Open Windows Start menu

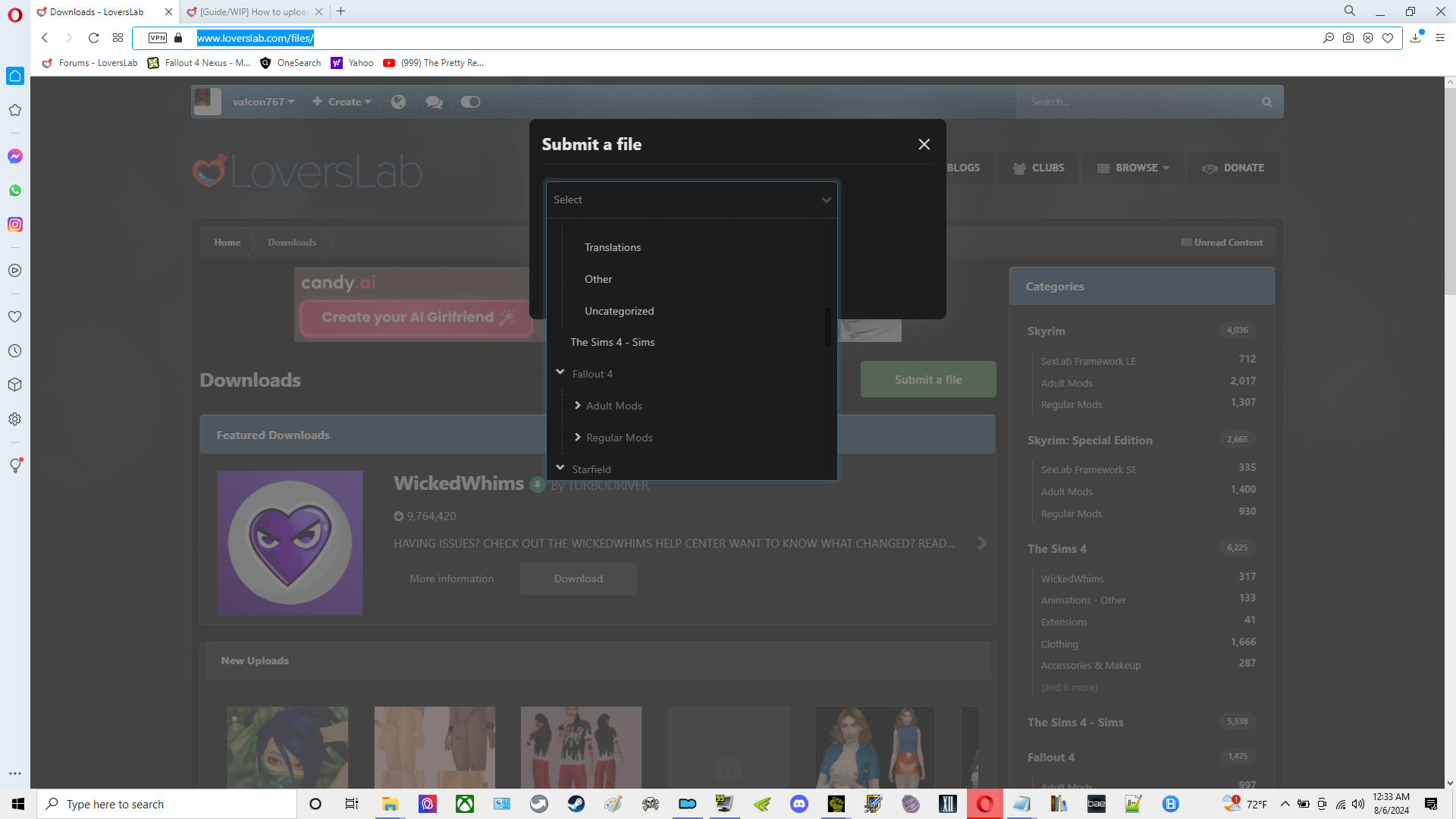point(18,804)
